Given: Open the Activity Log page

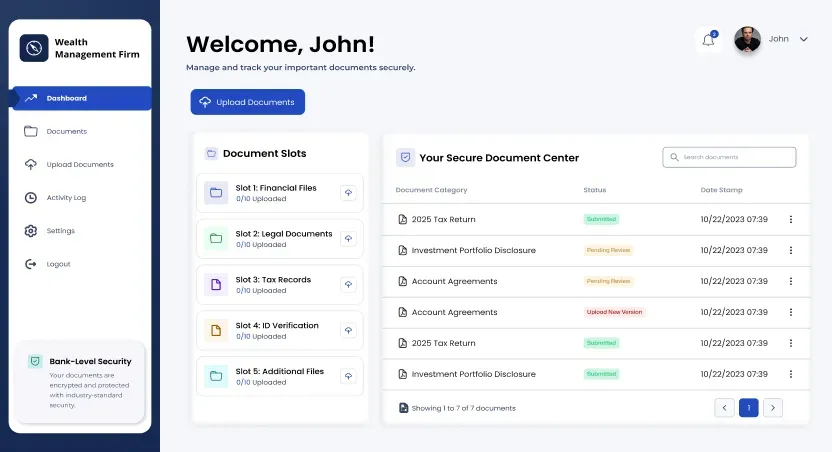Looking at the screenshot, I should click(55, 197).
